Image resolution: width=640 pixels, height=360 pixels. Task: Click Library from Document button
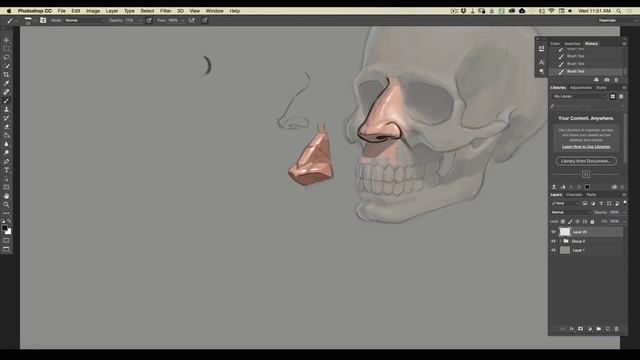[586, 161]
